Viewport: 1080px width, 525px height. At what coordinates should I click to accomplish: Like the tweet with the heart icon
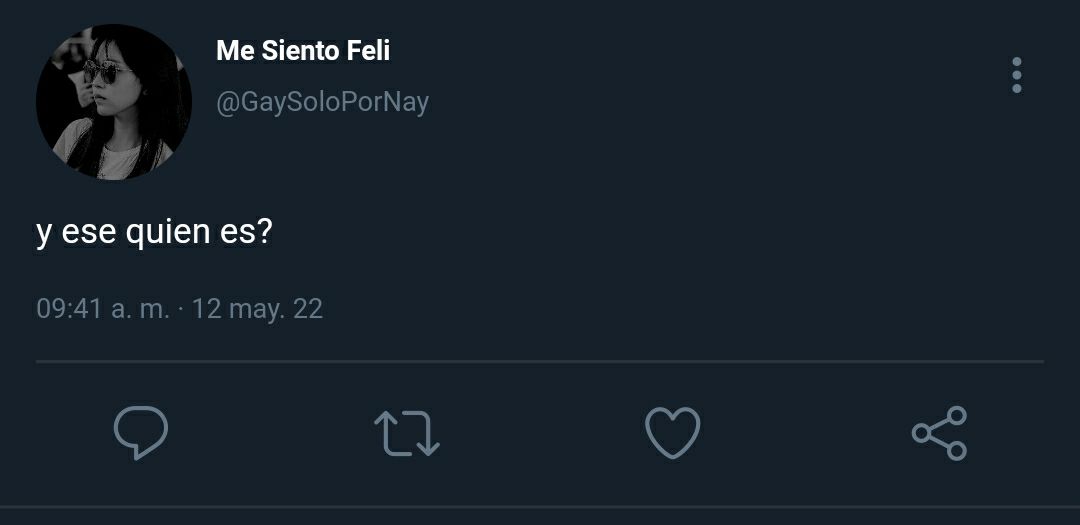coord(672,433)
